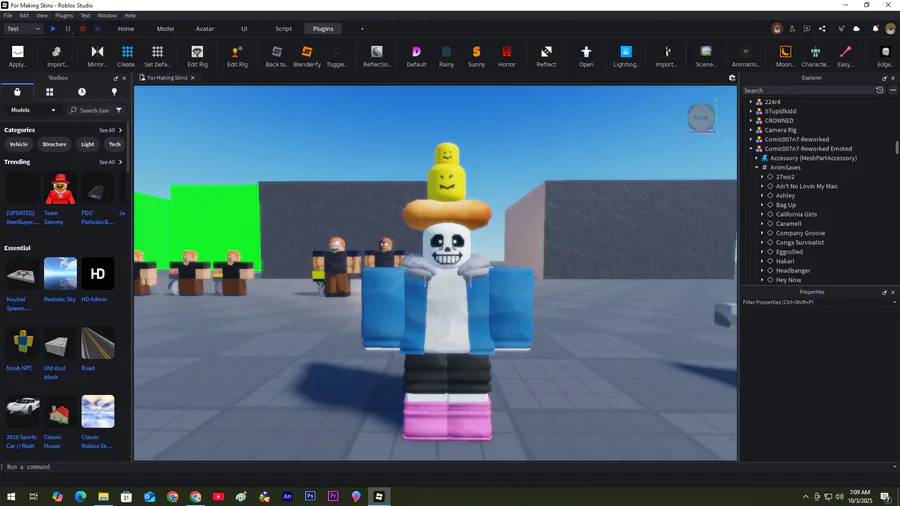The width and height of the screenshot is (900, 506).
Task: Click the Scene plugin icon
Action: 705,52
